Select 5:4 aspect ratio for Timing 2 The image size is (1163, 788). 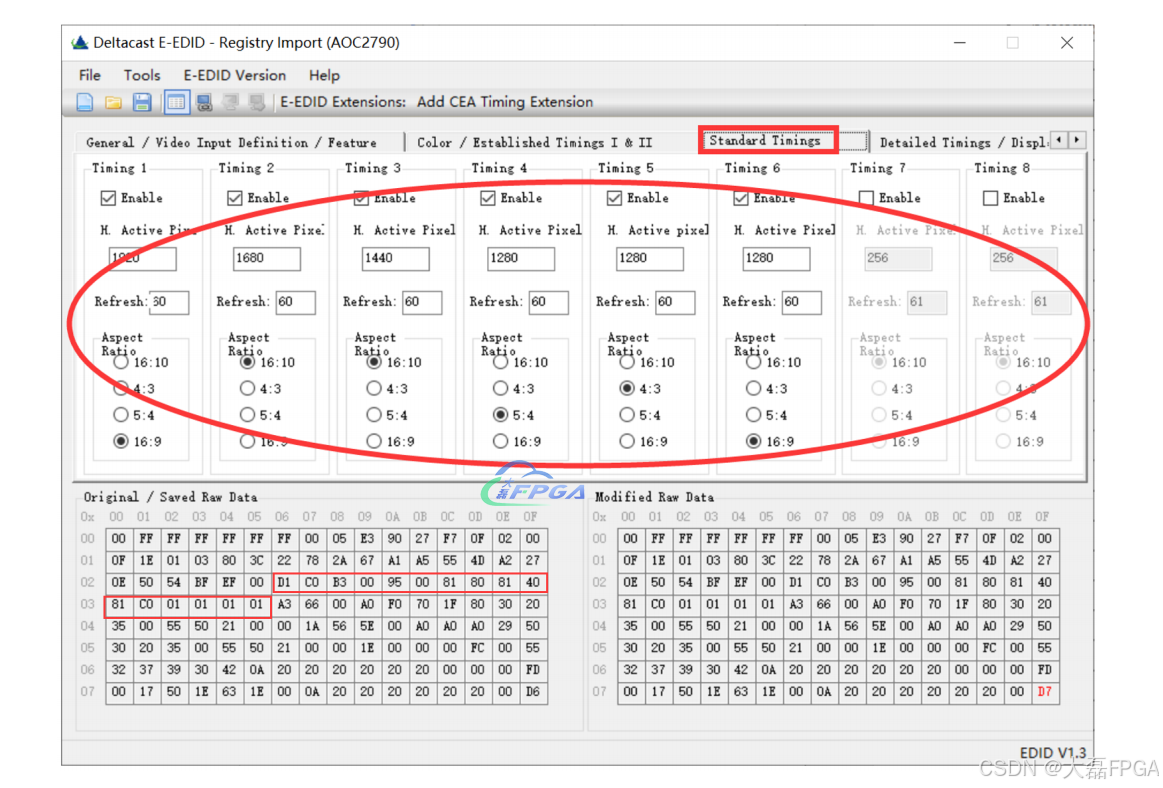pyautogui.click(x=248, y=415)
